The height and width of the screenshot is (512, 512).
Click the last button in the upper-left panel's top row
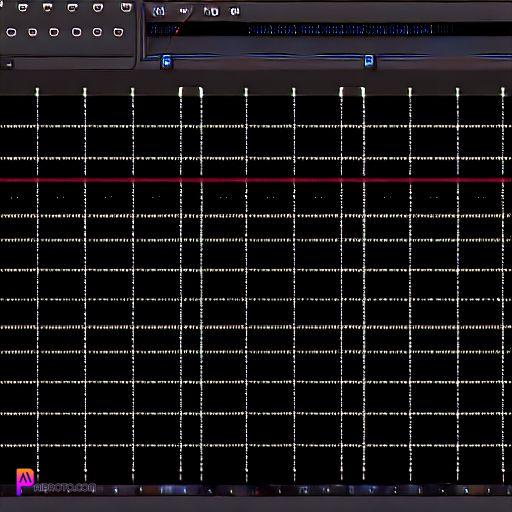[x=126, y=7]
